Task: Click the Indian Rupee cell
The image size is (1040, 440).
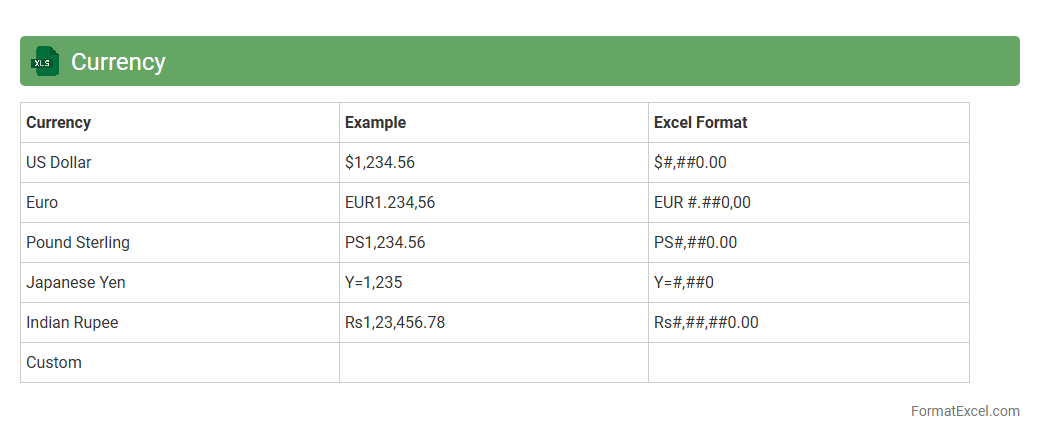Action: [72, 323]
